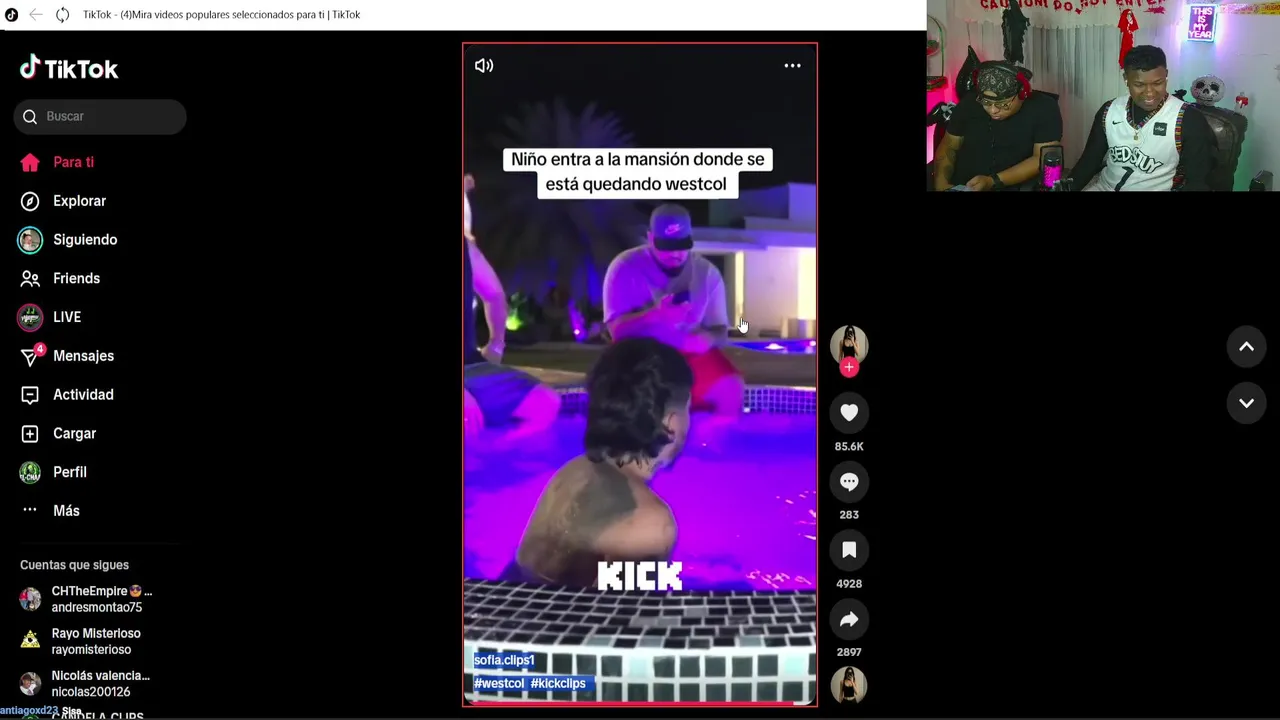
Task: Follow creator with the red plus button
Action: tap(849, 367)
